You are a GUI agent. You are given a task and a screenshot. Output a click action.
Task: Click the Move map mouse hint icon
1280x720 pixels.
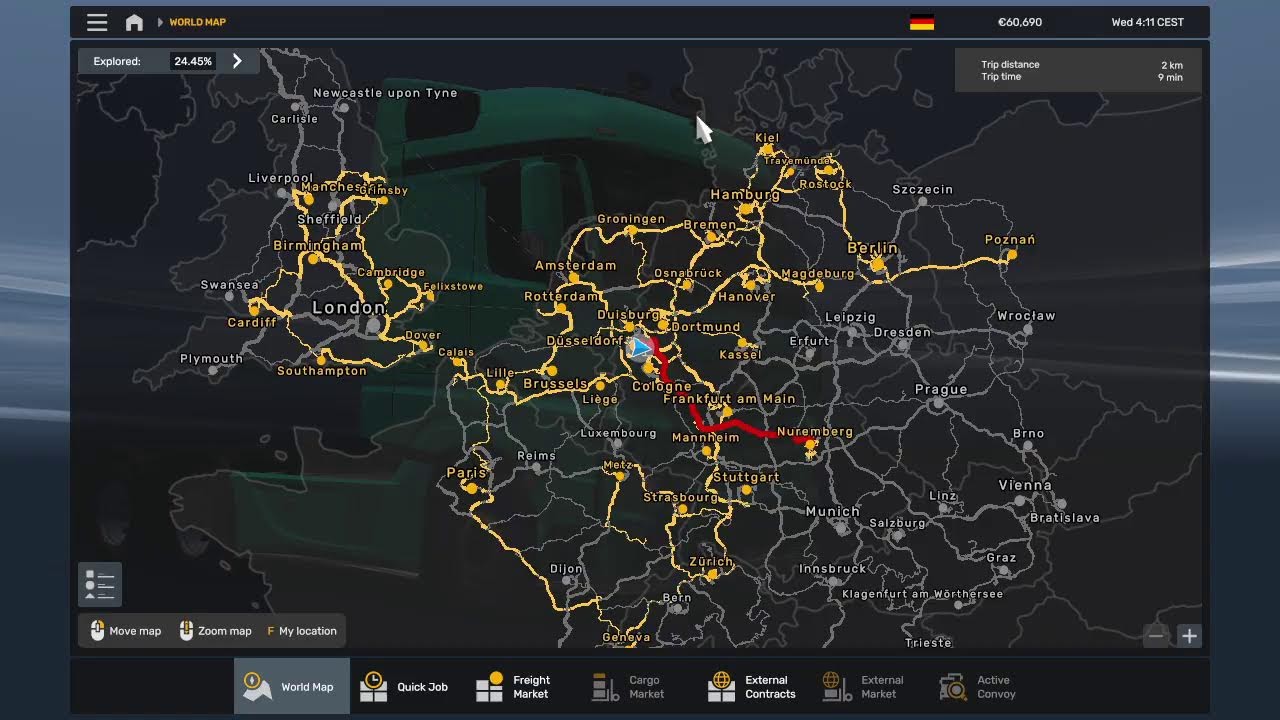(97, 631)
